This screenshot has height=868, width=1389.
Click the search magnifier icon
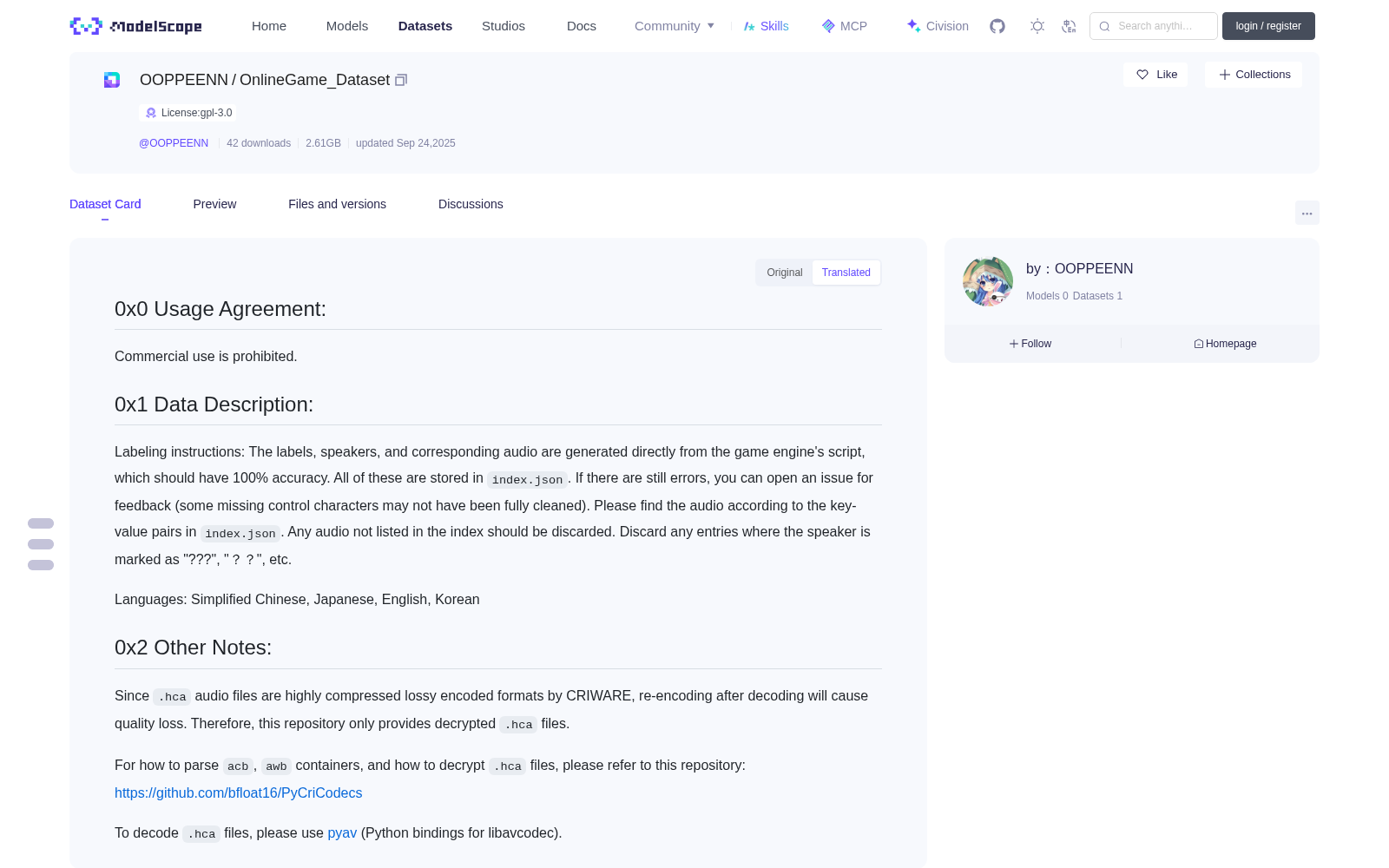pos(1104,26)
